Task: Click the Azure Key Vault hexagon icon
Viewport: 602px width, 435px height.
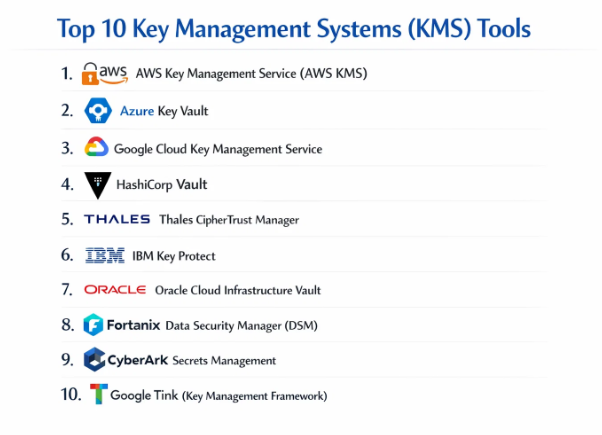Action: coord(98,110)
